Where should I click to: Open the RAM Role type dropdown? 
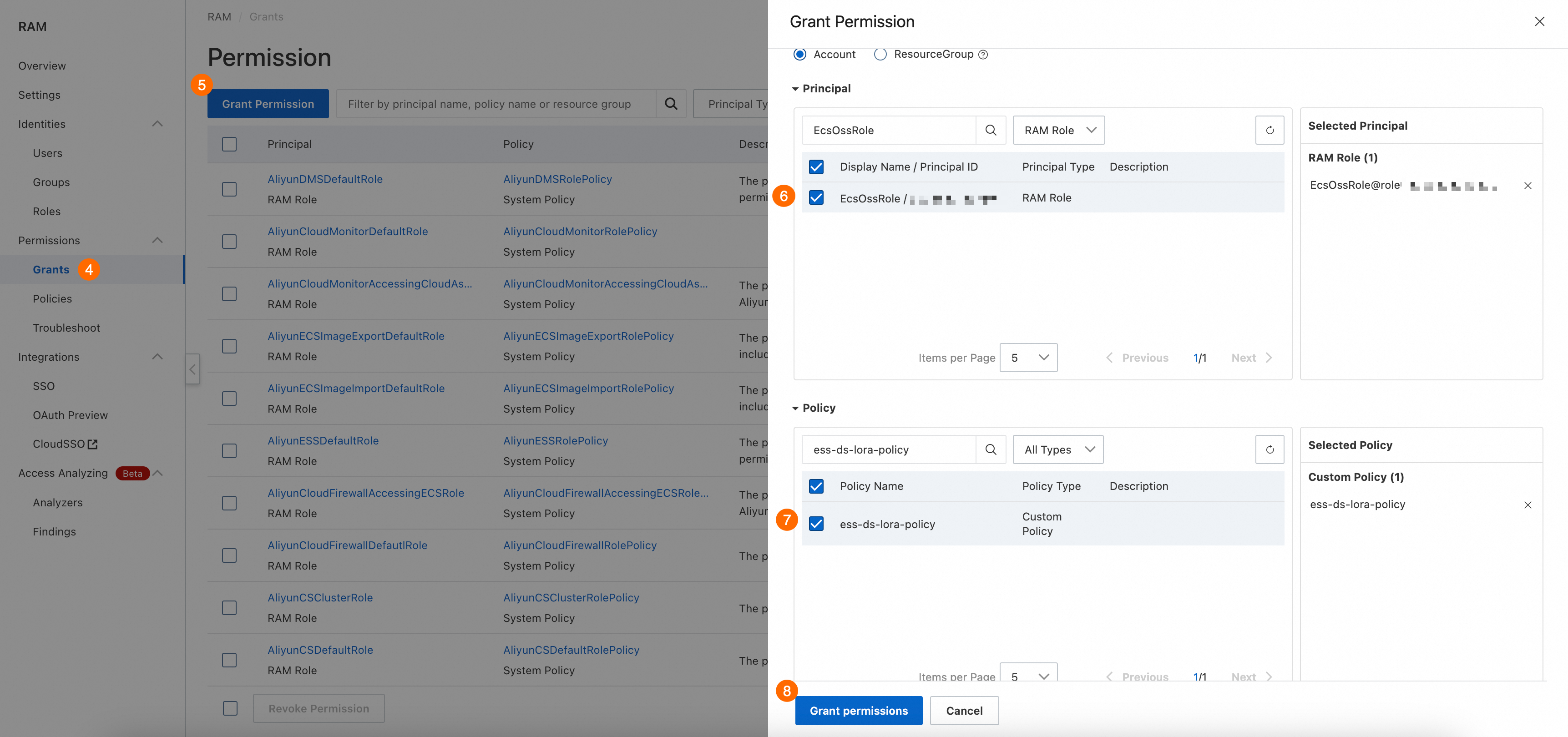tap(1058, 130)
